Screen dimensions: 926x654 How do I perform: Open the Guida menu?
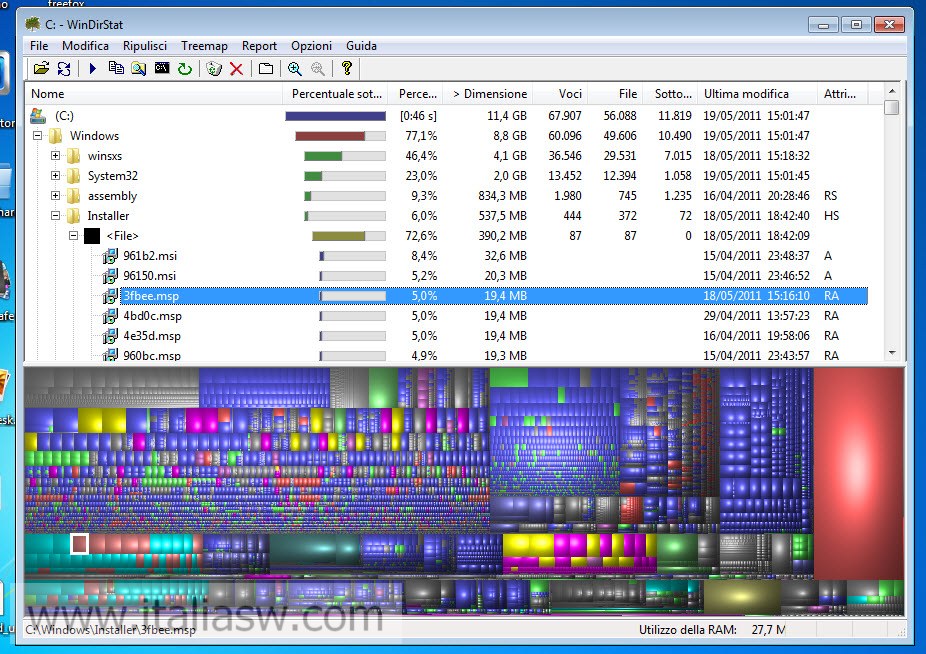(361, 45)
